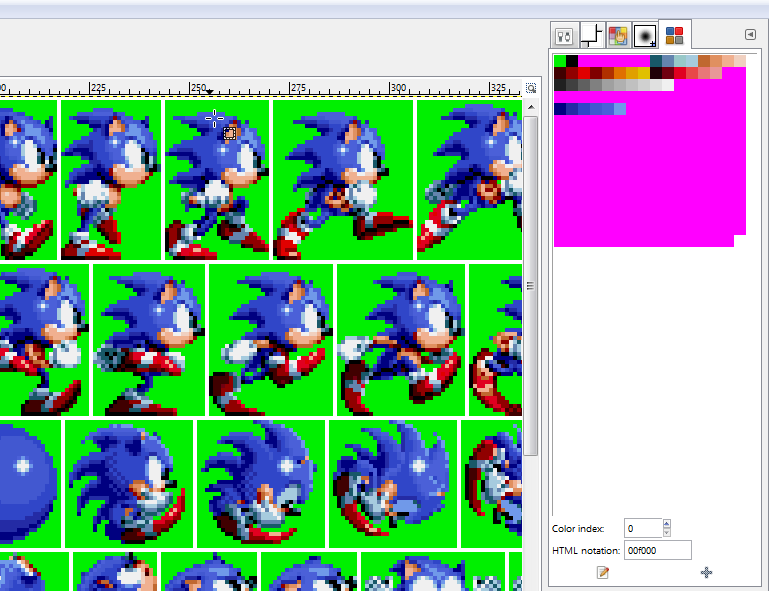769x591 pixels.
Task: Choose the pale teal swatch in first row
Action: (x=680, y=61)
